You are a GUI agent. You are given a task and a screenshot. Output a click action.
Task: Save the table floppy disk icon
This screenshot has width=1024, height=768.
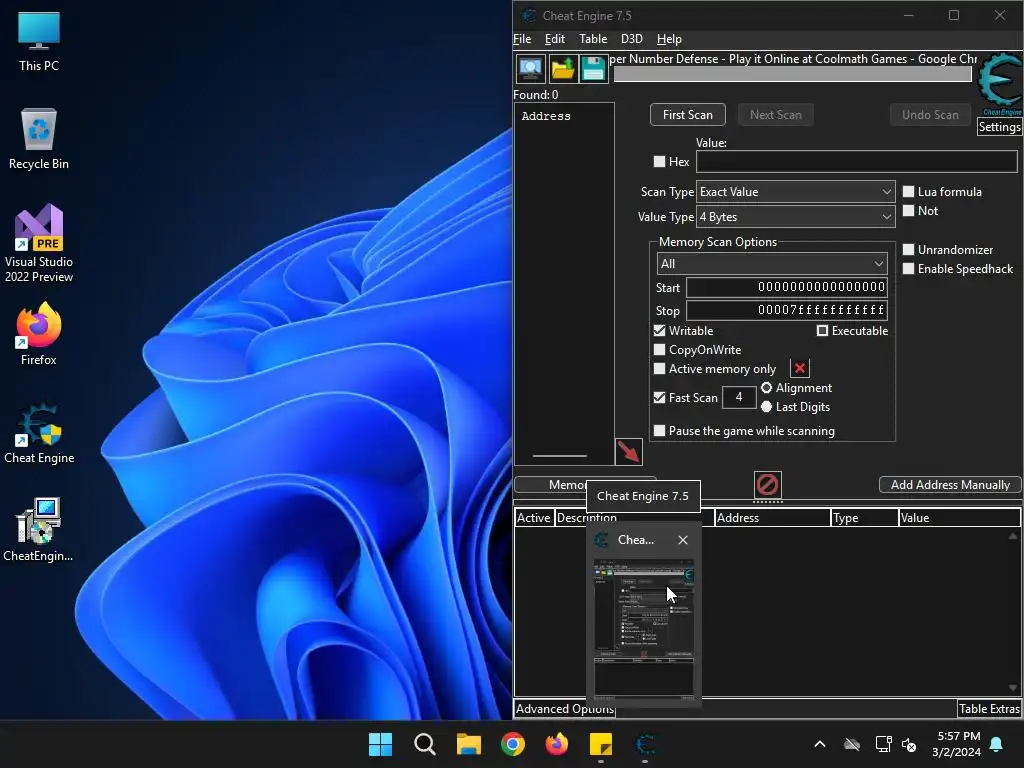pos(593,69)
